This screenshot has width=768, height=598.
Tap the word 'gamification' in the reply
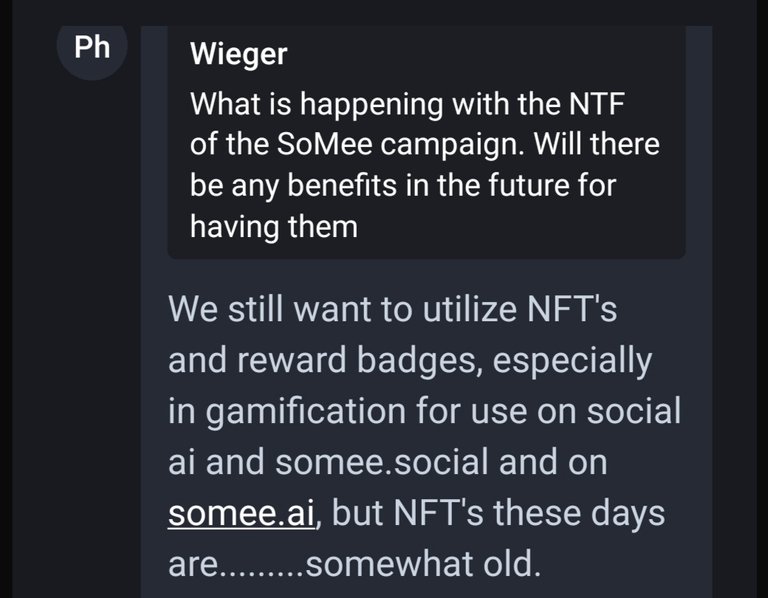306,412
